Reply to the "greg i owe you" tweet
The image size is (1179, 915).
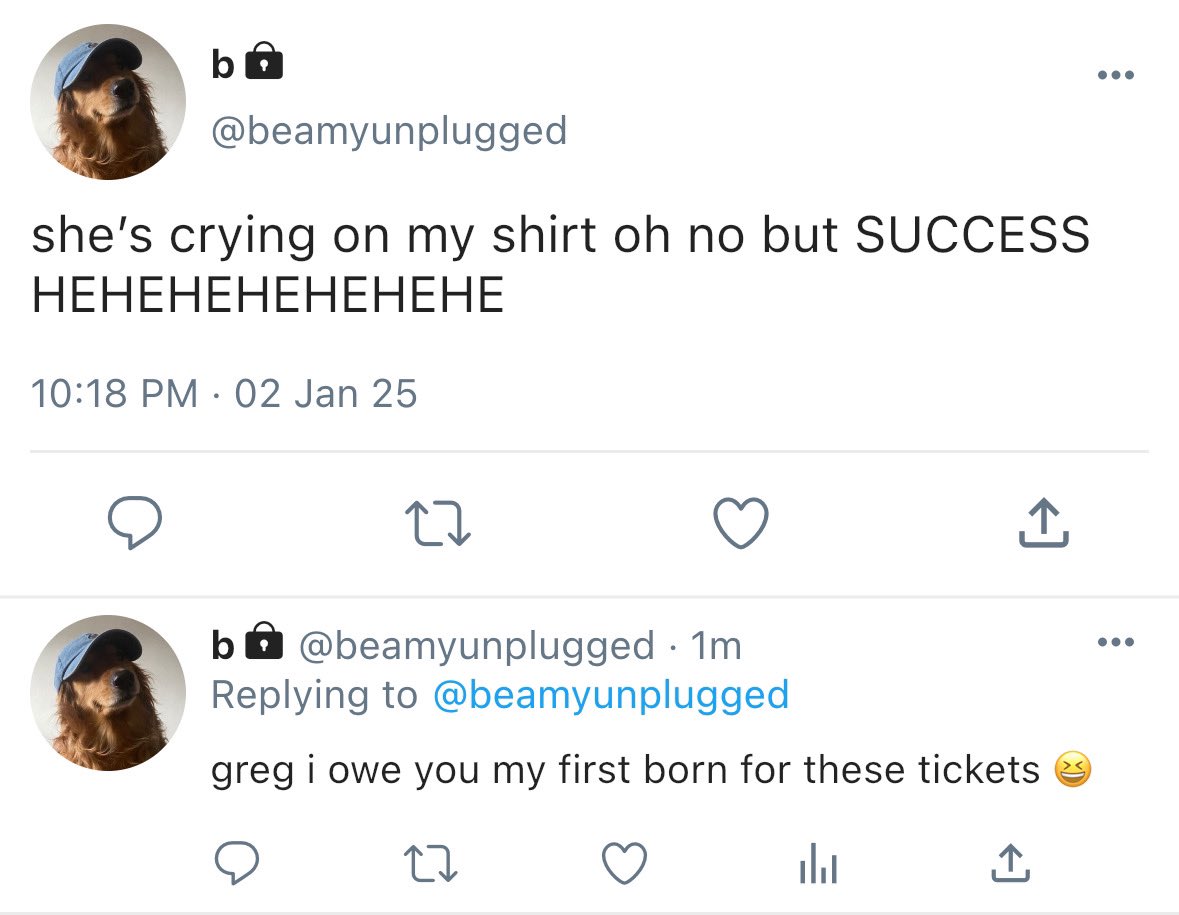pyautogui.click(x=237, y=862)
